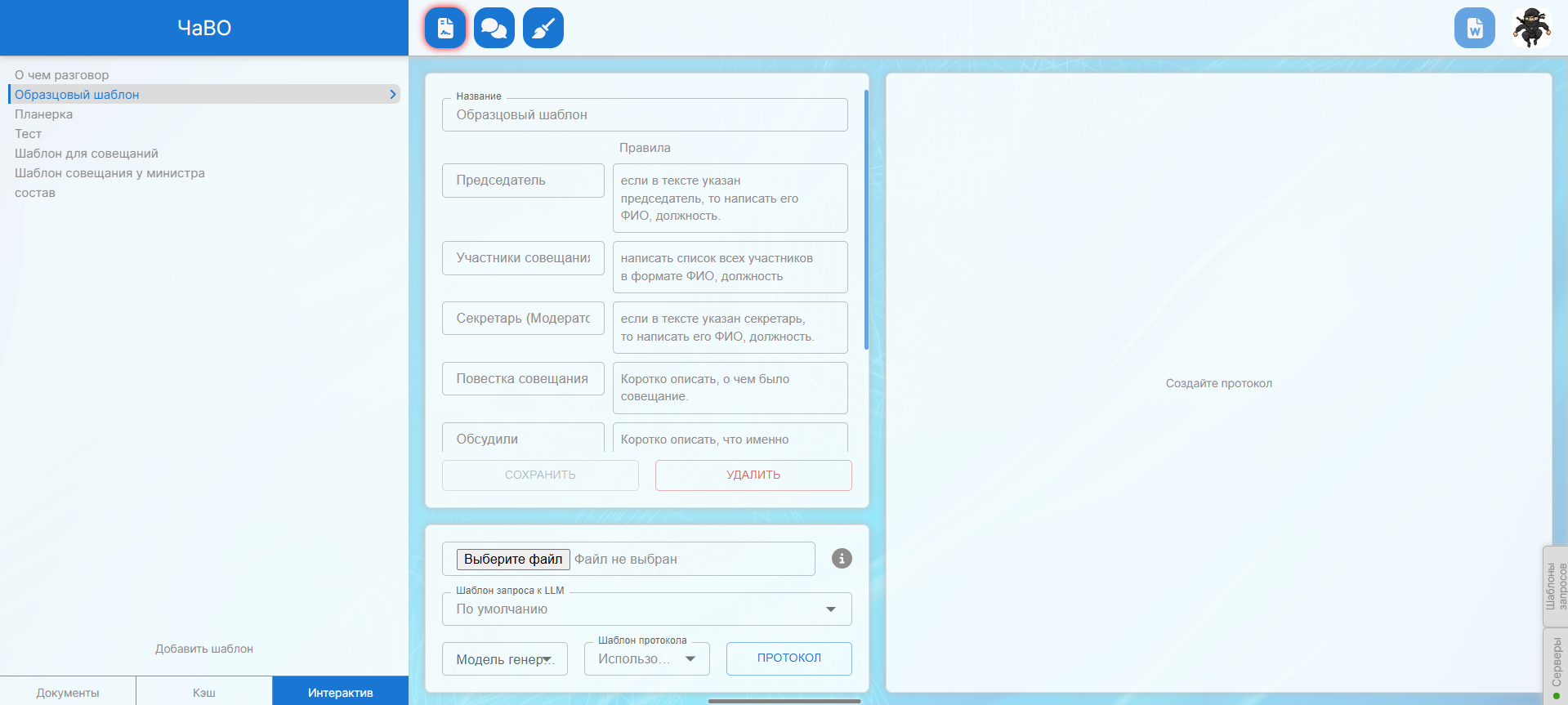The image size is (1568, 705).
Task: Click the protocol document icon in toolbar
Action: [x=445, y=29]
